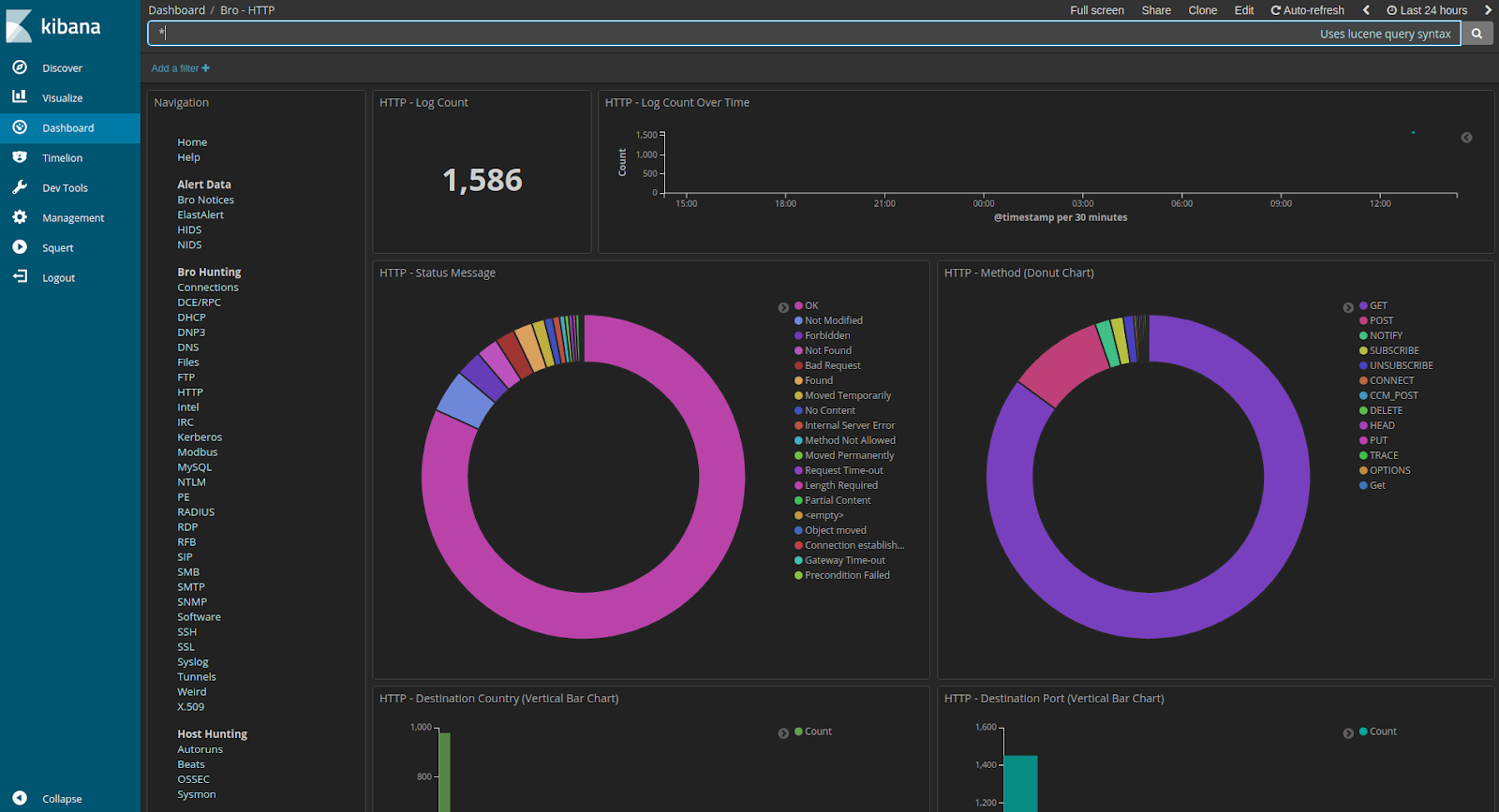Toggle the Destination Port chart legend arrow
This screenshot has height=812, width=1499.
[x=1348, y=733]
